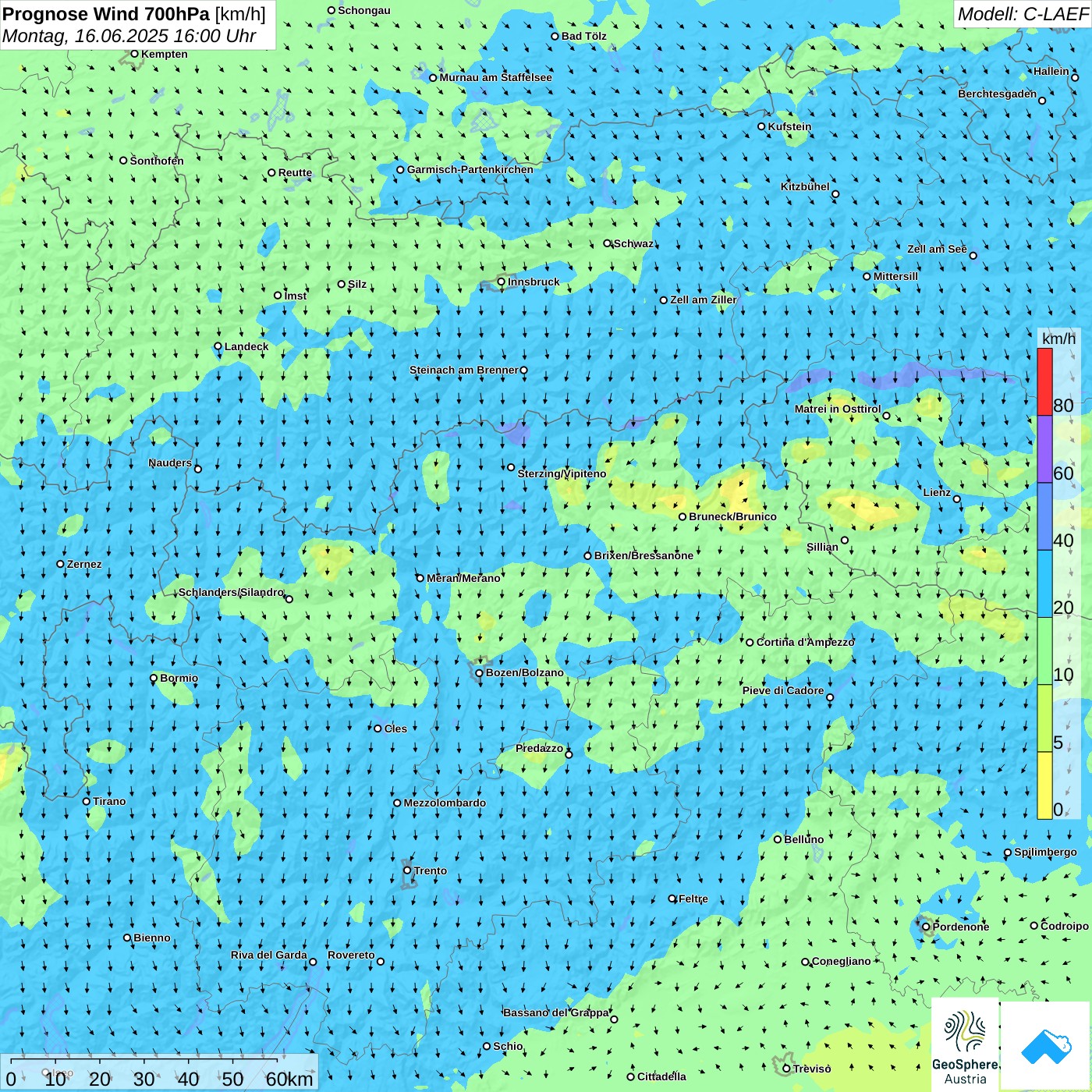Click the Landeck city marker
Image resolution: width=1092 pixels, height=1092 pixels.
(x=218, y=346)
